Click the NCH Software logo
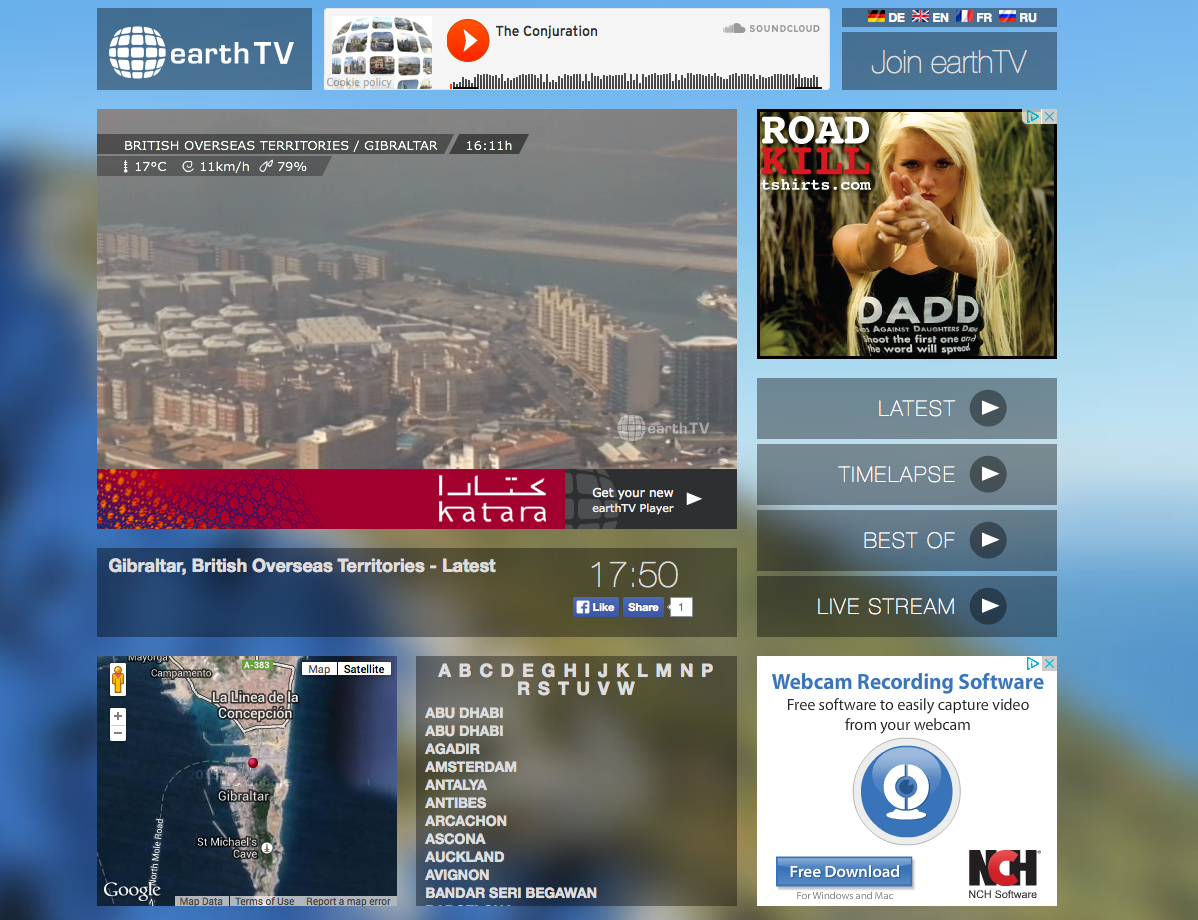The height and width of the screenshot is (920, 1198). [x=1002, y=875]
